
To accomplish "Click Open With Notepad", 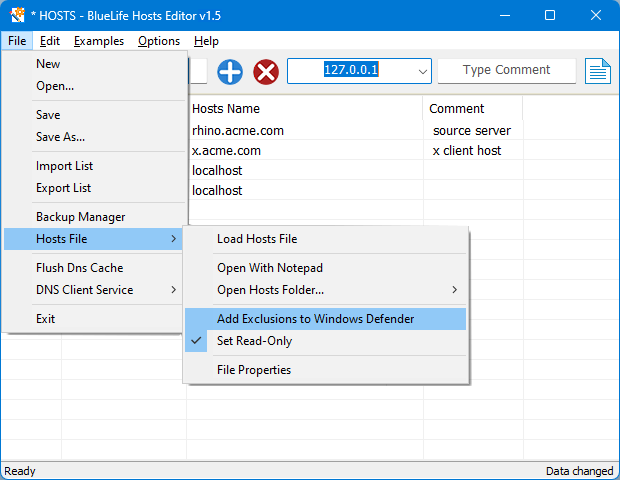I will pos(270,268).
